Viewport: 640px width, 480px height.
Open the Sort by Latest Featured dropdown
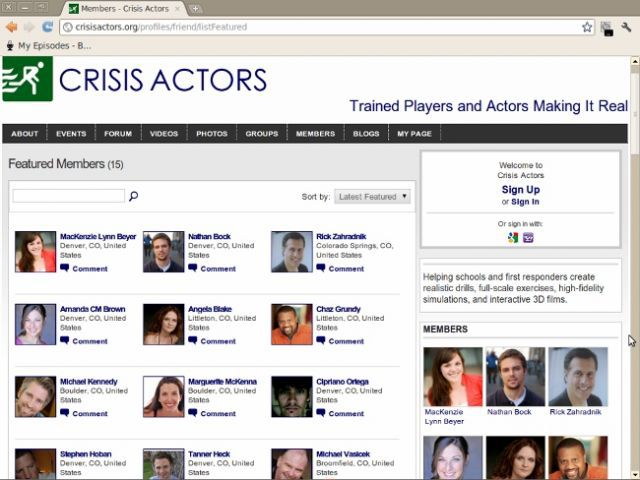372,197
